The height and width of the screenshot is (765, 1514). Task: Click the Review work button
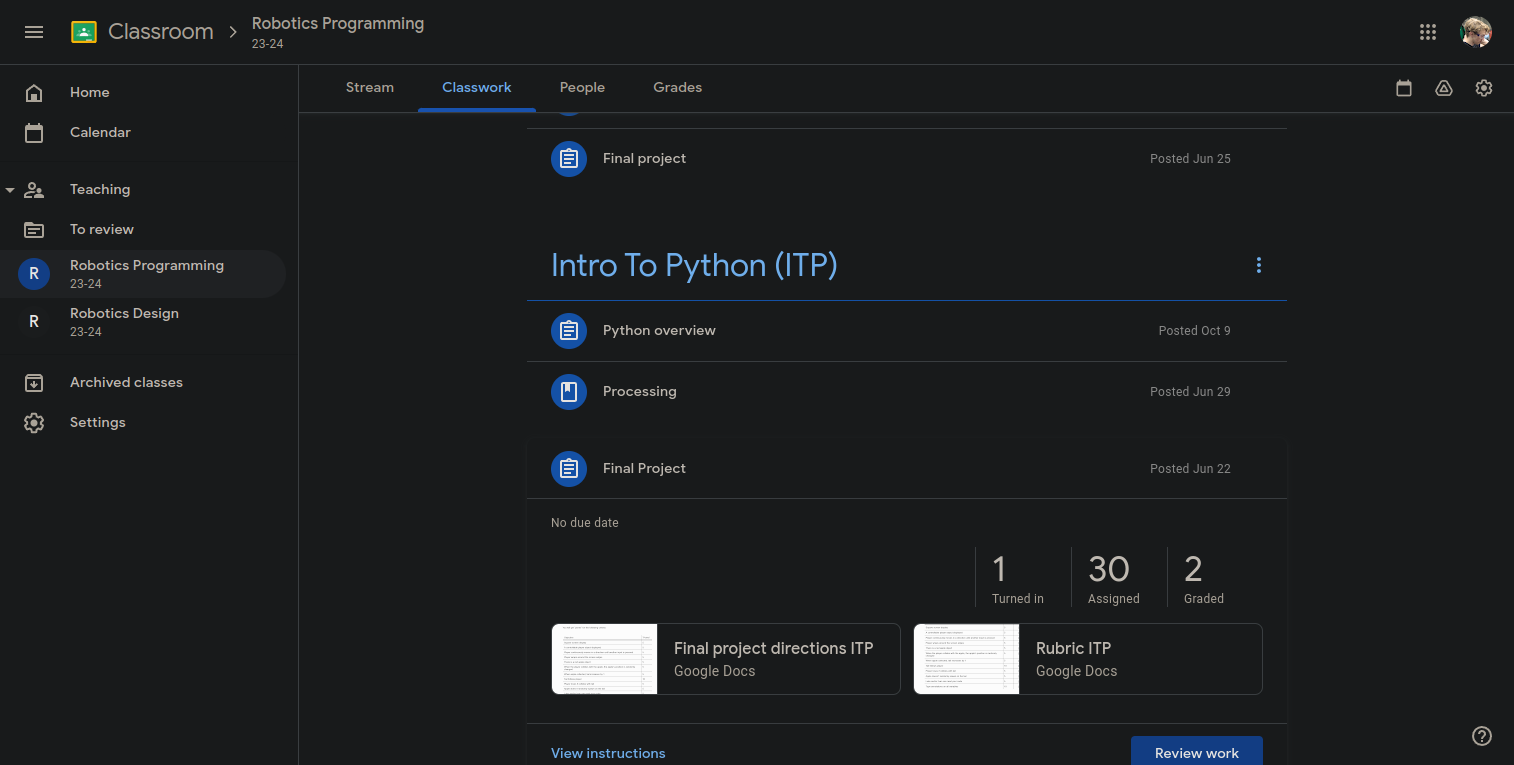pos(1196,752)
